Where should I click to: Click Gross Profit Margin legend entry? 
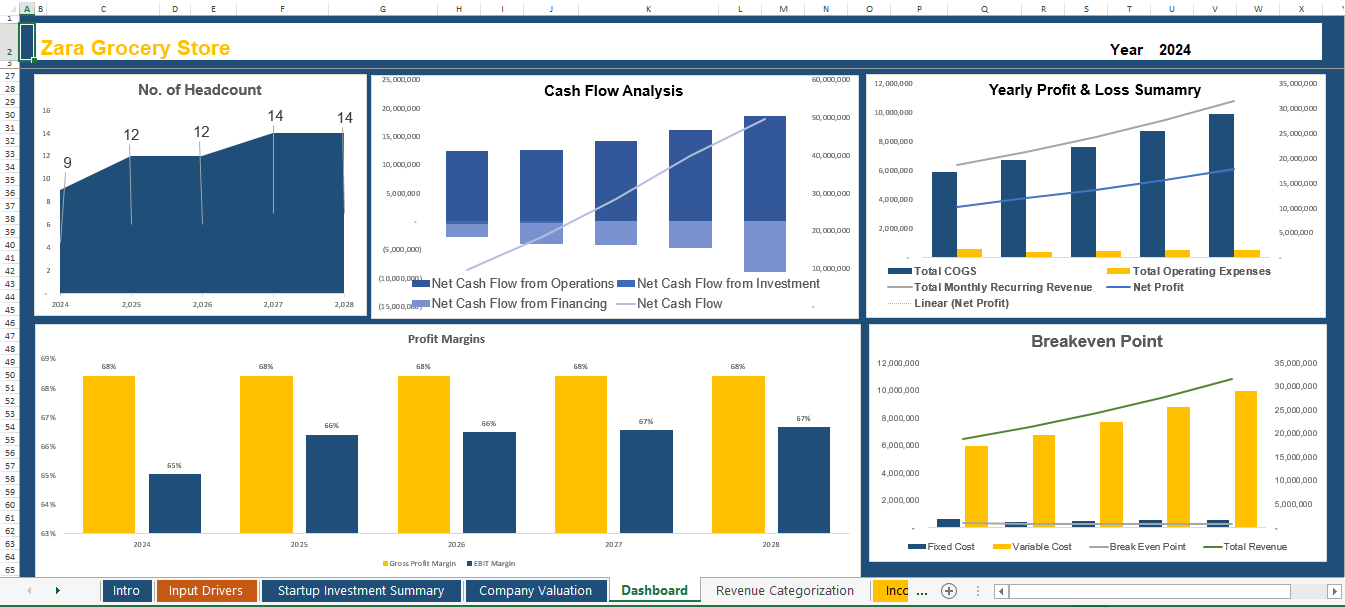418,564
